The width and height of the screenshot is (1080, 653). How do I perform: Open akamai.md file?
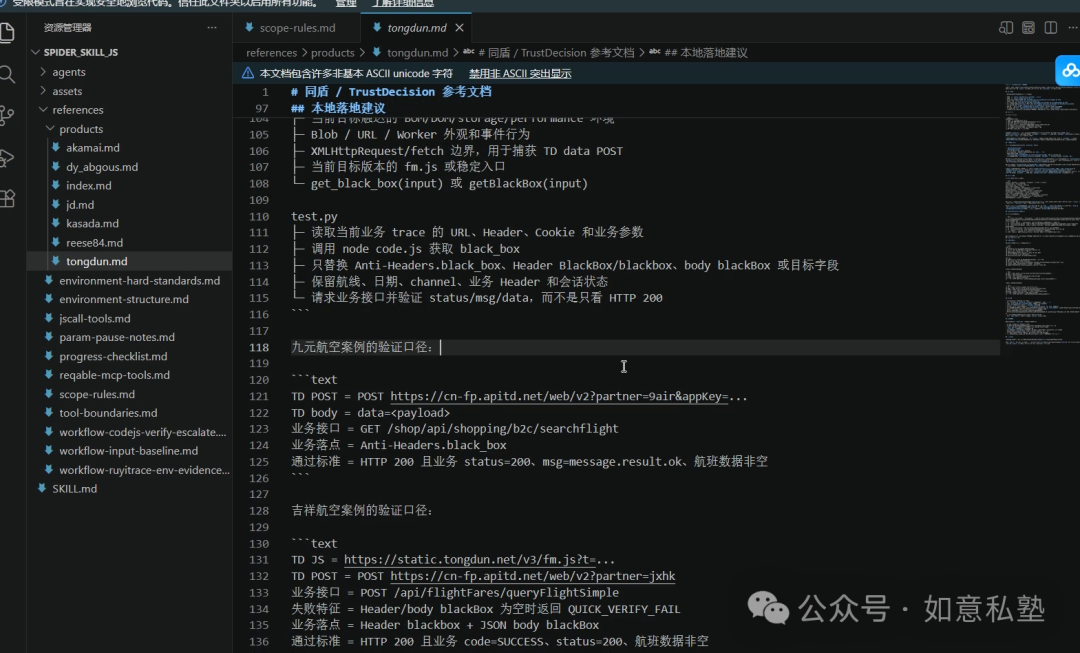click(x=92, y=147)
